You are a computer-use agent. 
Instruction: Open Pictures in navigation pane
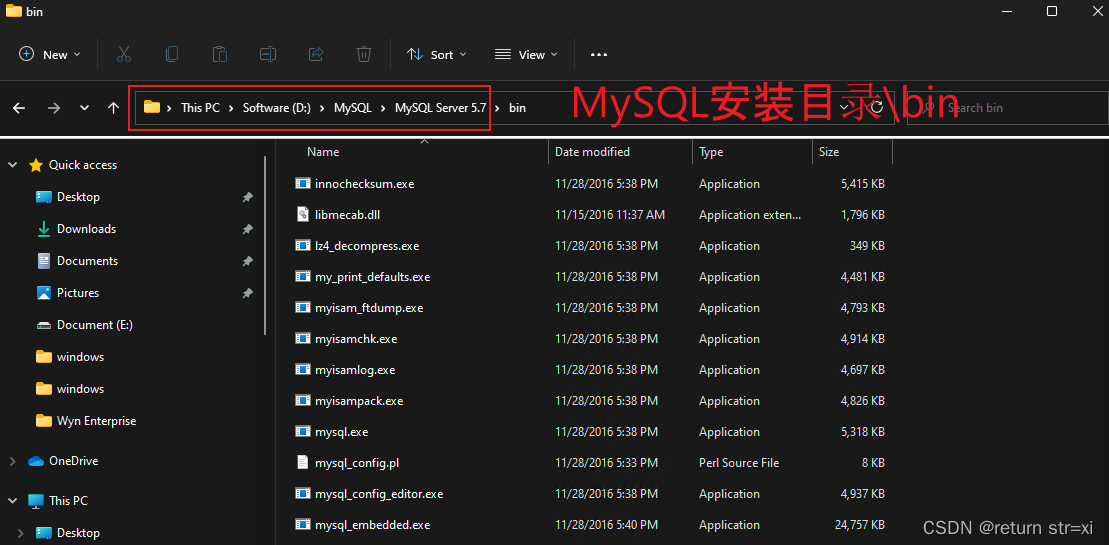tap(78, 293)
